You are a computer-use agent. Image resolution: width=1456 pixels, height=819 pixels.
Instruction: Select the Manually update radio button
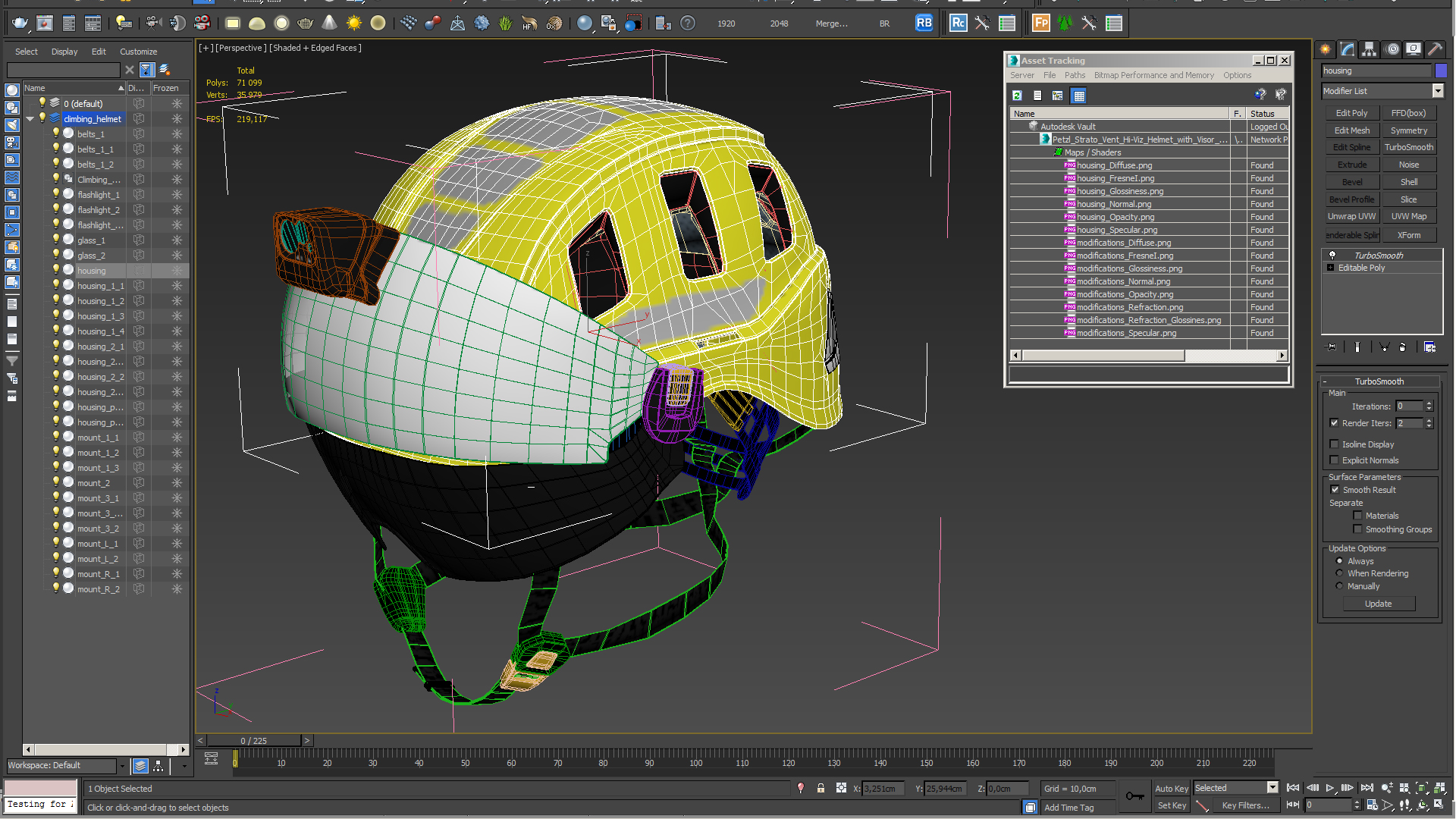(x=1339, y=586)
